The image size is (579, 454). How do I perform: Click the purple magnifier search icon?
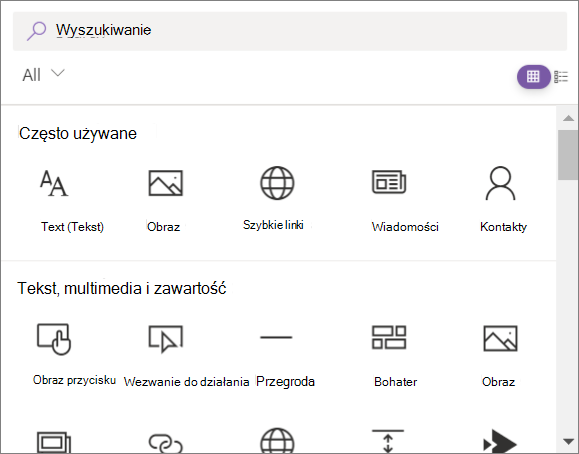pyautogui.click(x=36, y=31)
